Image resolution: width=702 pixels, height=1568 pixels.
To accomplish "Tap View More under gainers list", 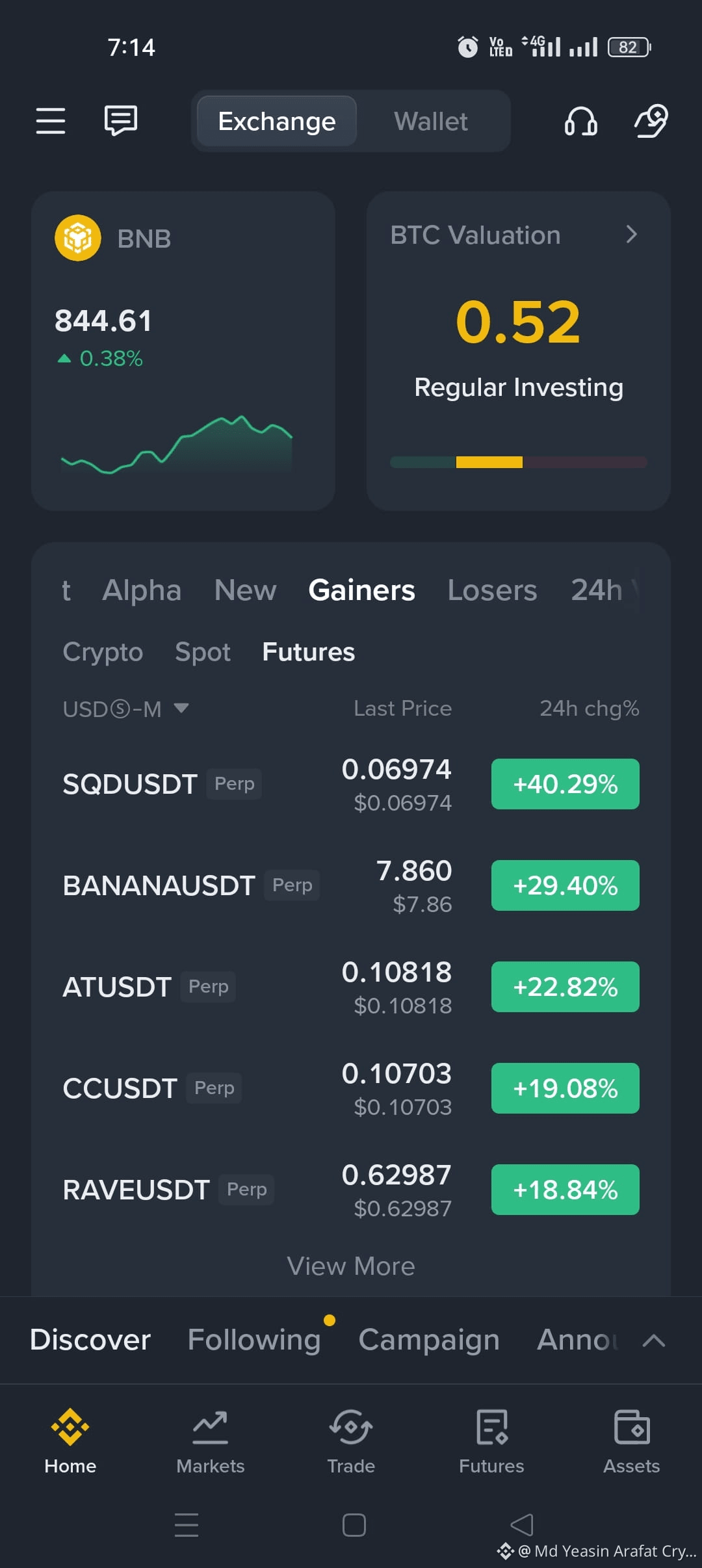I will (351, 1266).
